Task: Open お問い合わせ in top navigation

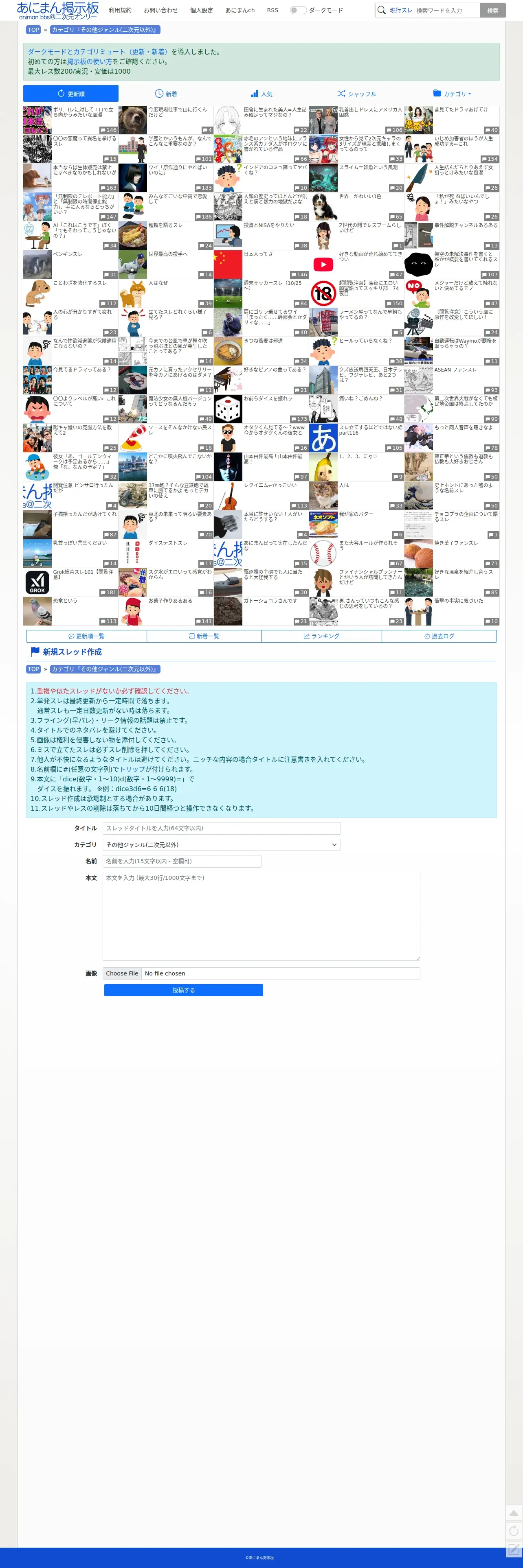Action: click(161, 10)
